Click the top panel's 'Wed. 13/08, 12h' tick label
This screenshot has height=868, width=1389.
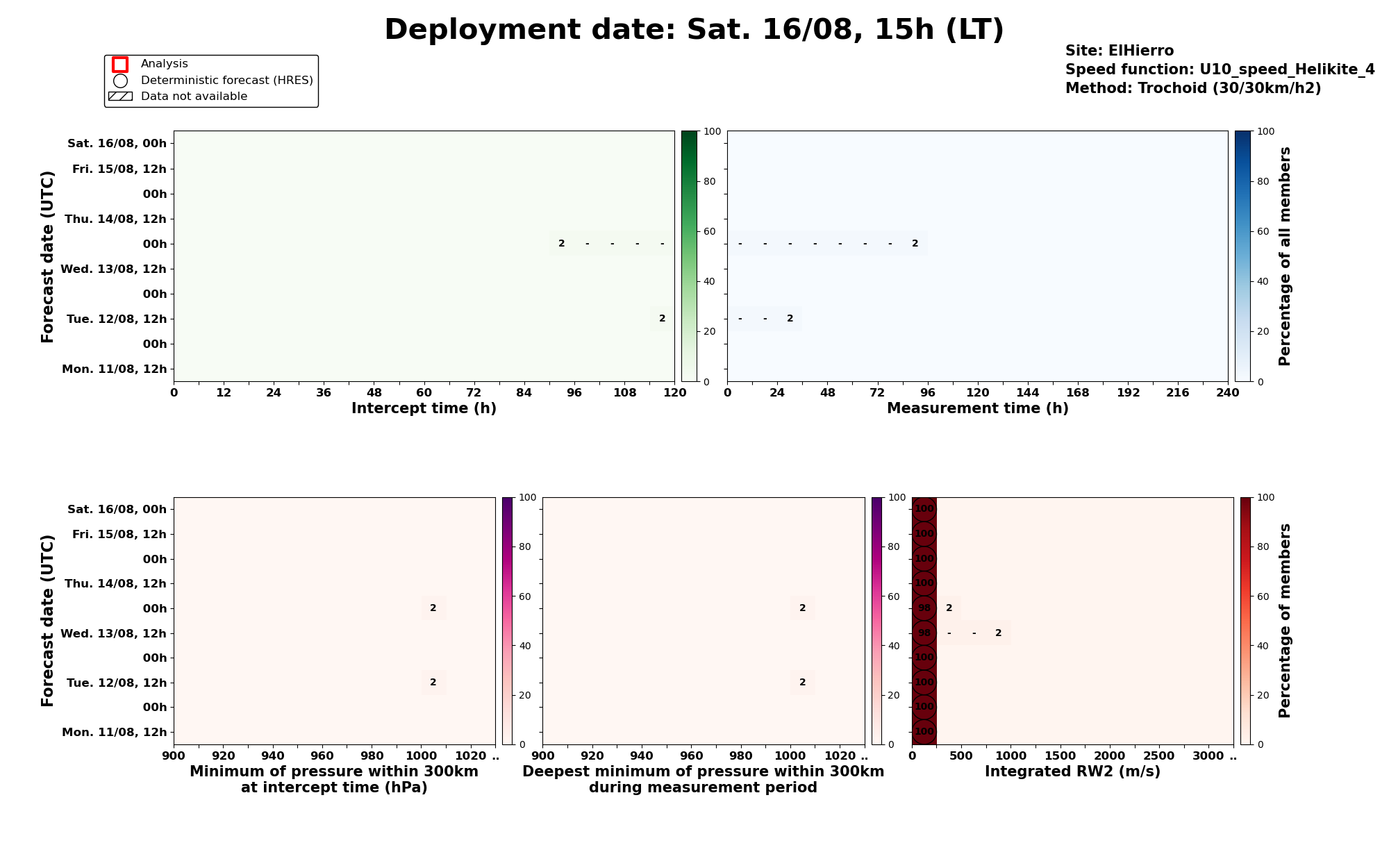114,269
